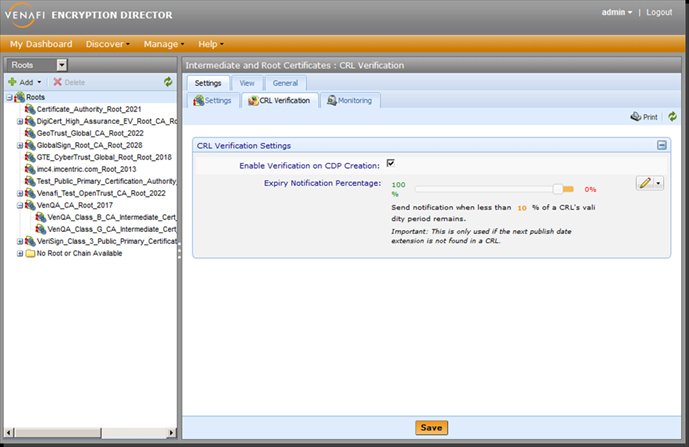
Task: Open the Add dropdown arrow
Action: click(x=39, y=82)
